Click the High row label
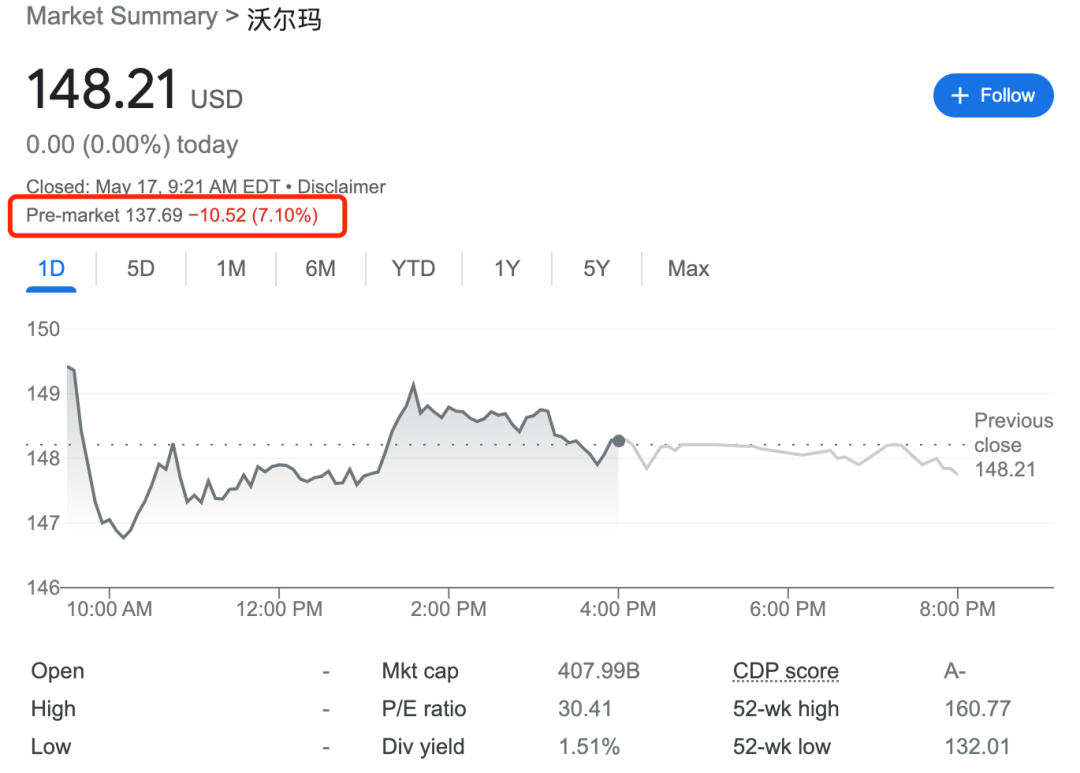 53,708
